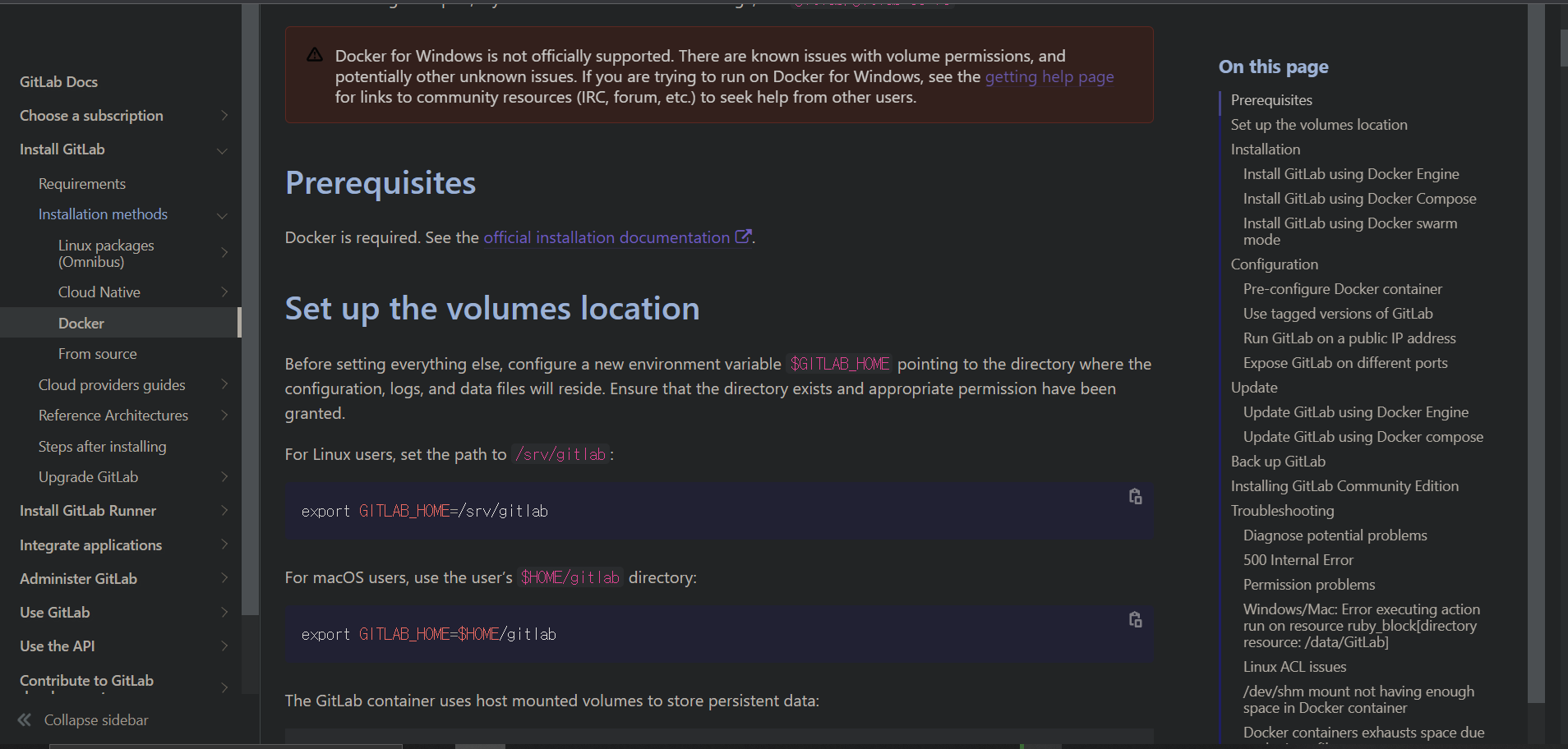Open GitLab Docs home in sidebar
1568x749 pixels.
pyautogui.click(x=58, y=82)
